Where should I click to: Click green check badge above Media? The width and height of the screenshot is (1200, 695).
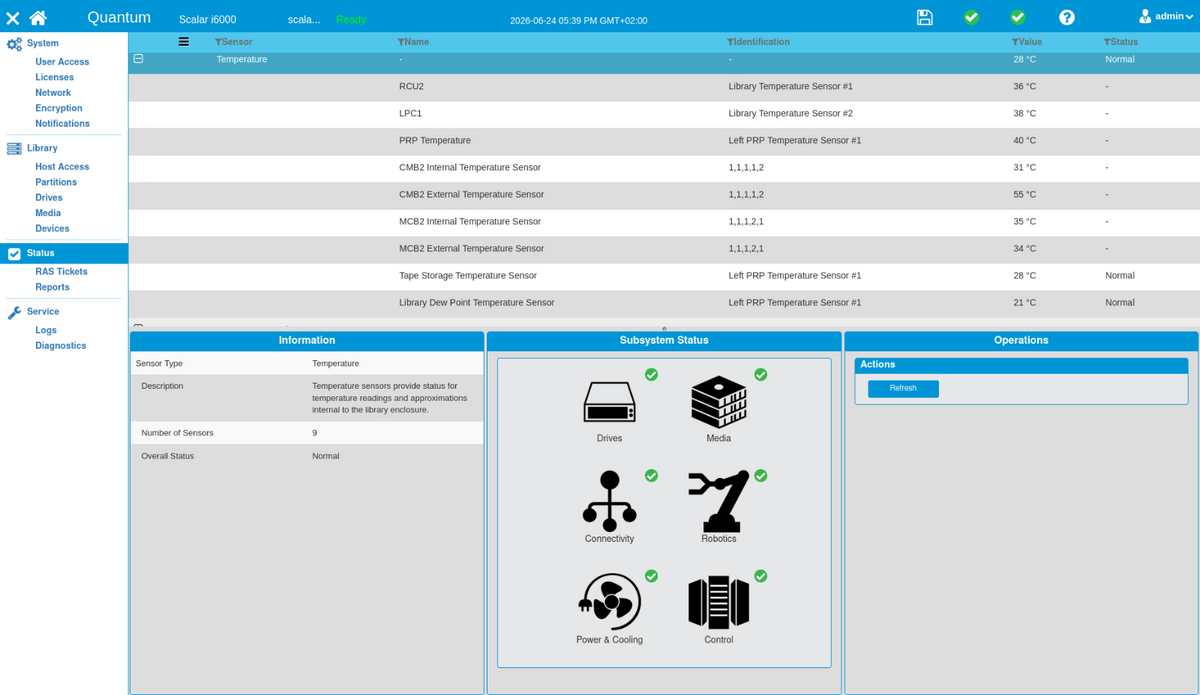coord(760,374)
